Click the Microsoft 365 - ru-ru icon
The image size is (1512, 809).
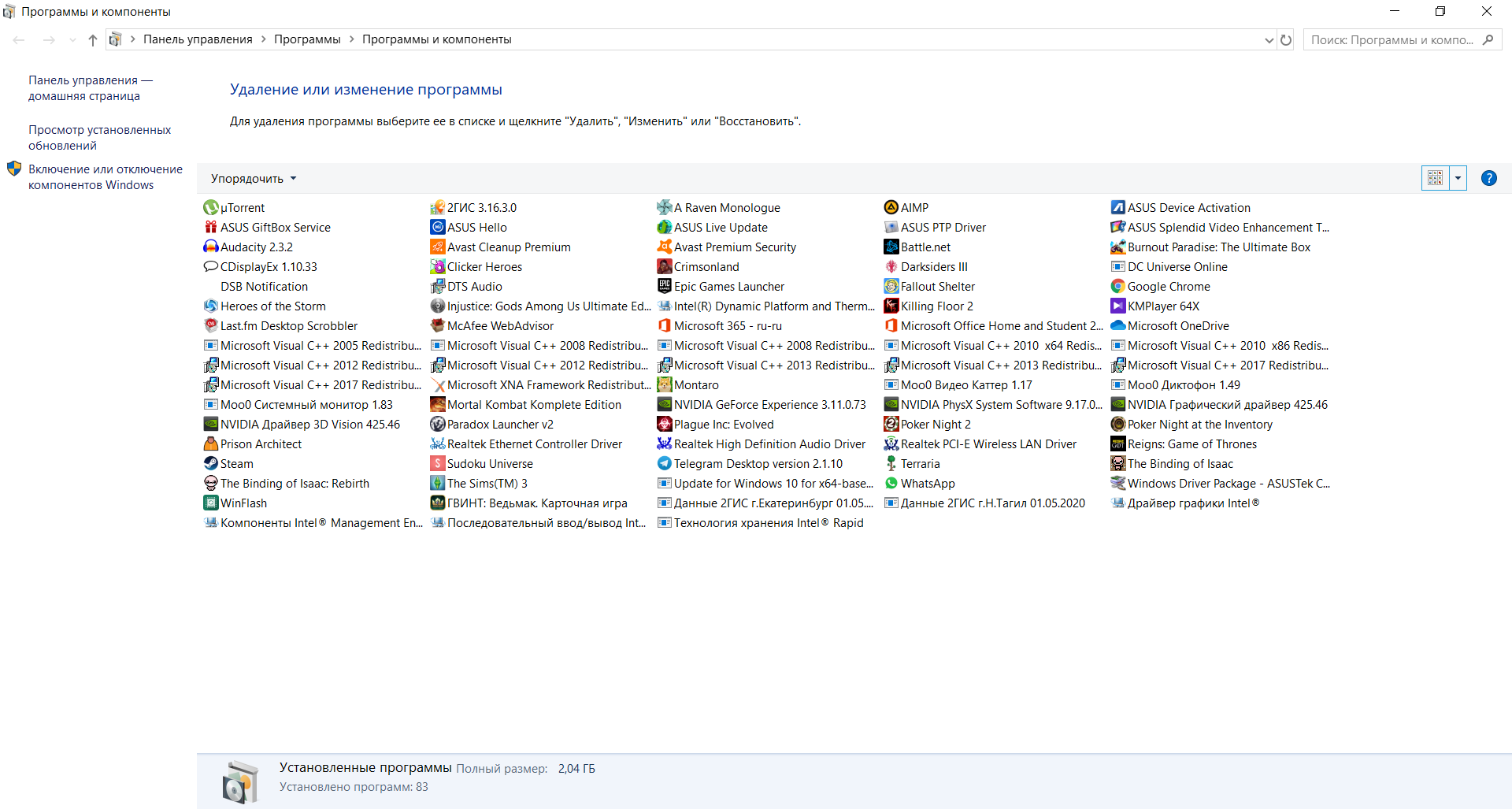coord(664,326)
